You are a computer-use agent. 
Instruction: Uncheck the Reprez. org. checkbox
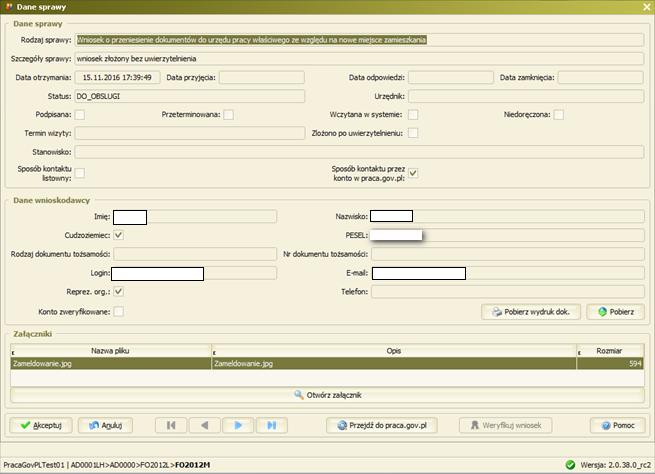coord(119,291)
